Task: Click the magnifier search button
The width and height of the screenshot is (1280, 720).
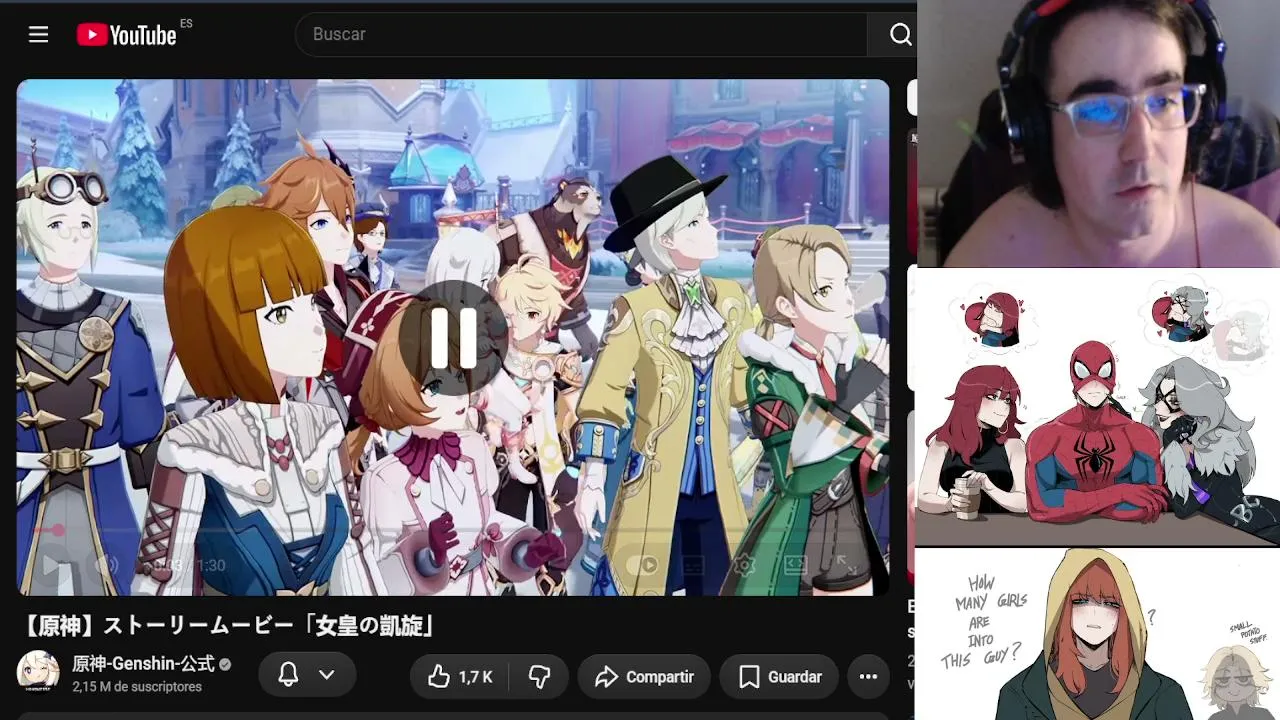Action: tap(900, 35)
